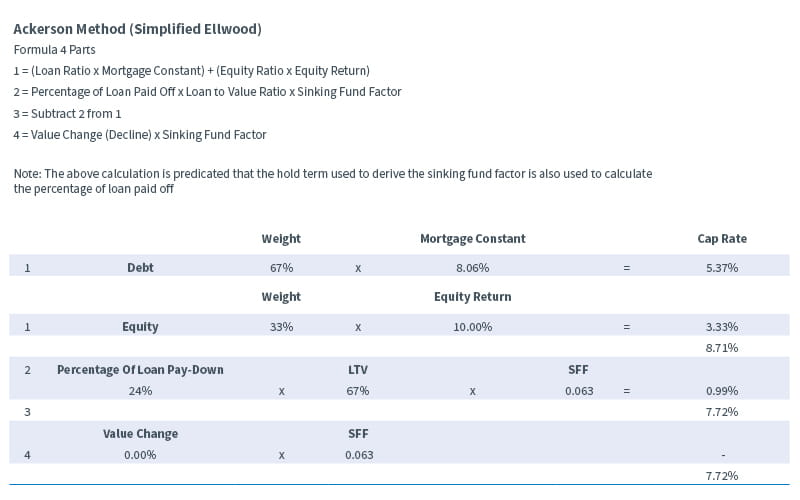Click the Percentage Of Loan Pay-Down header
This screenshot has width=800, height=500.
tap(140, 370)
